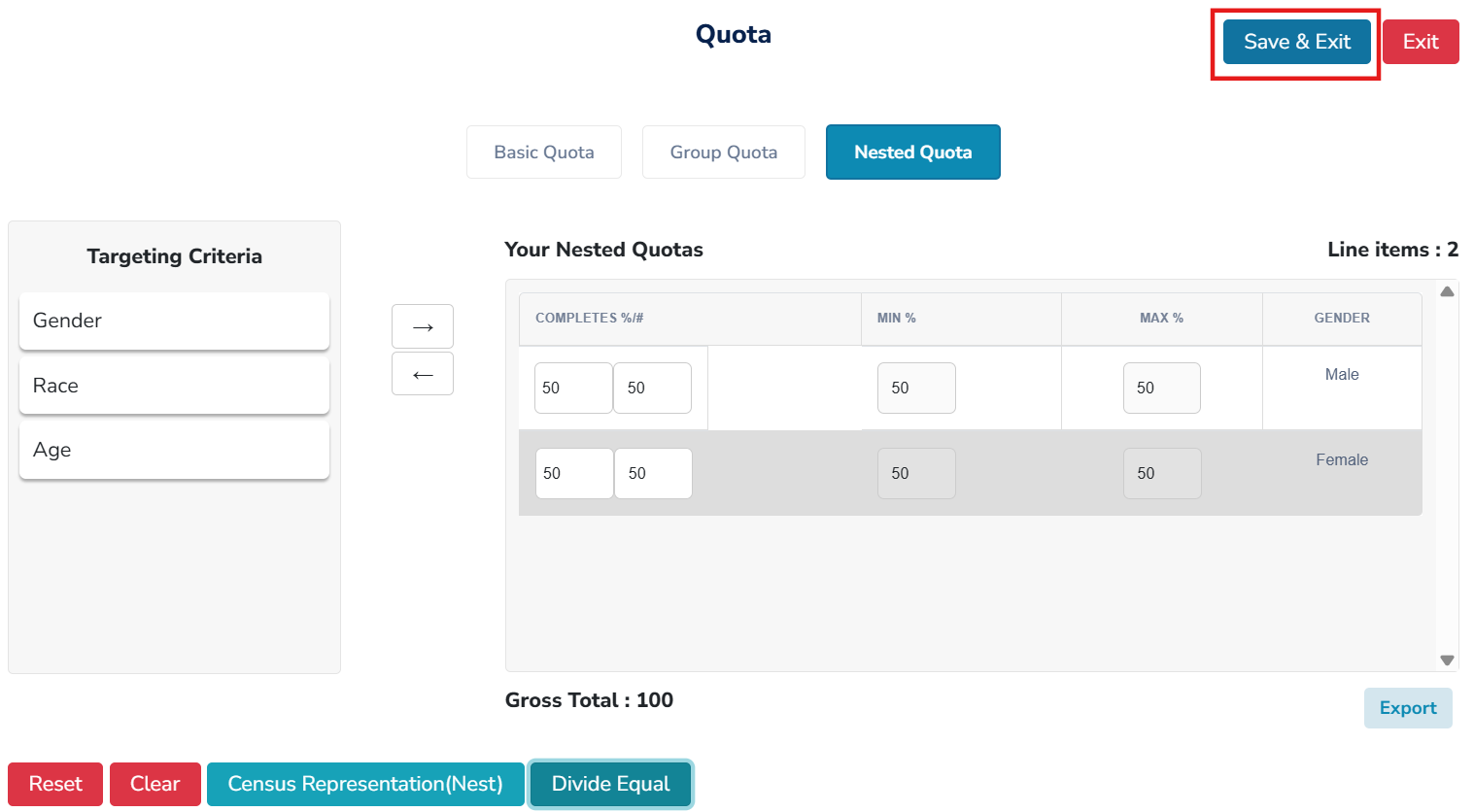The height and width of the screenshot is (812, 1474).
Task: Select Race in Targeting Criteria
Action: 174,386
